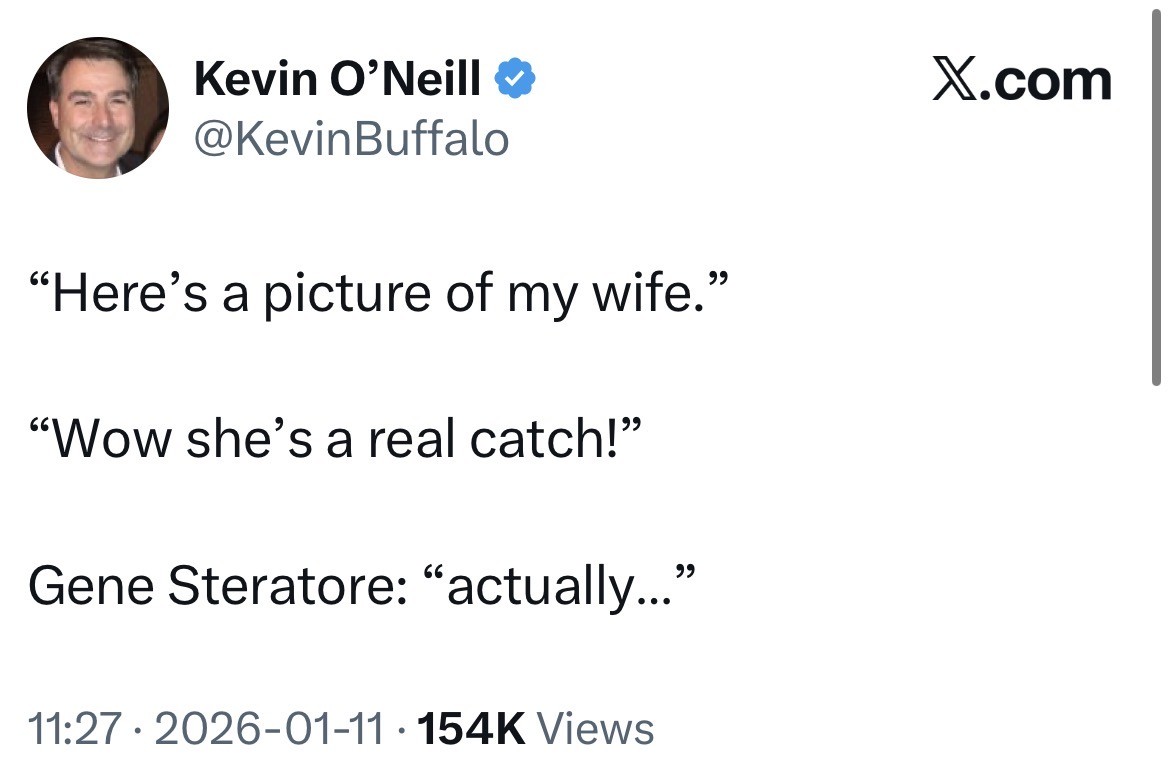Screen dimensions: 1170x782
Task: Click the blue verified checkmark badge
Action: coord(516,79)
